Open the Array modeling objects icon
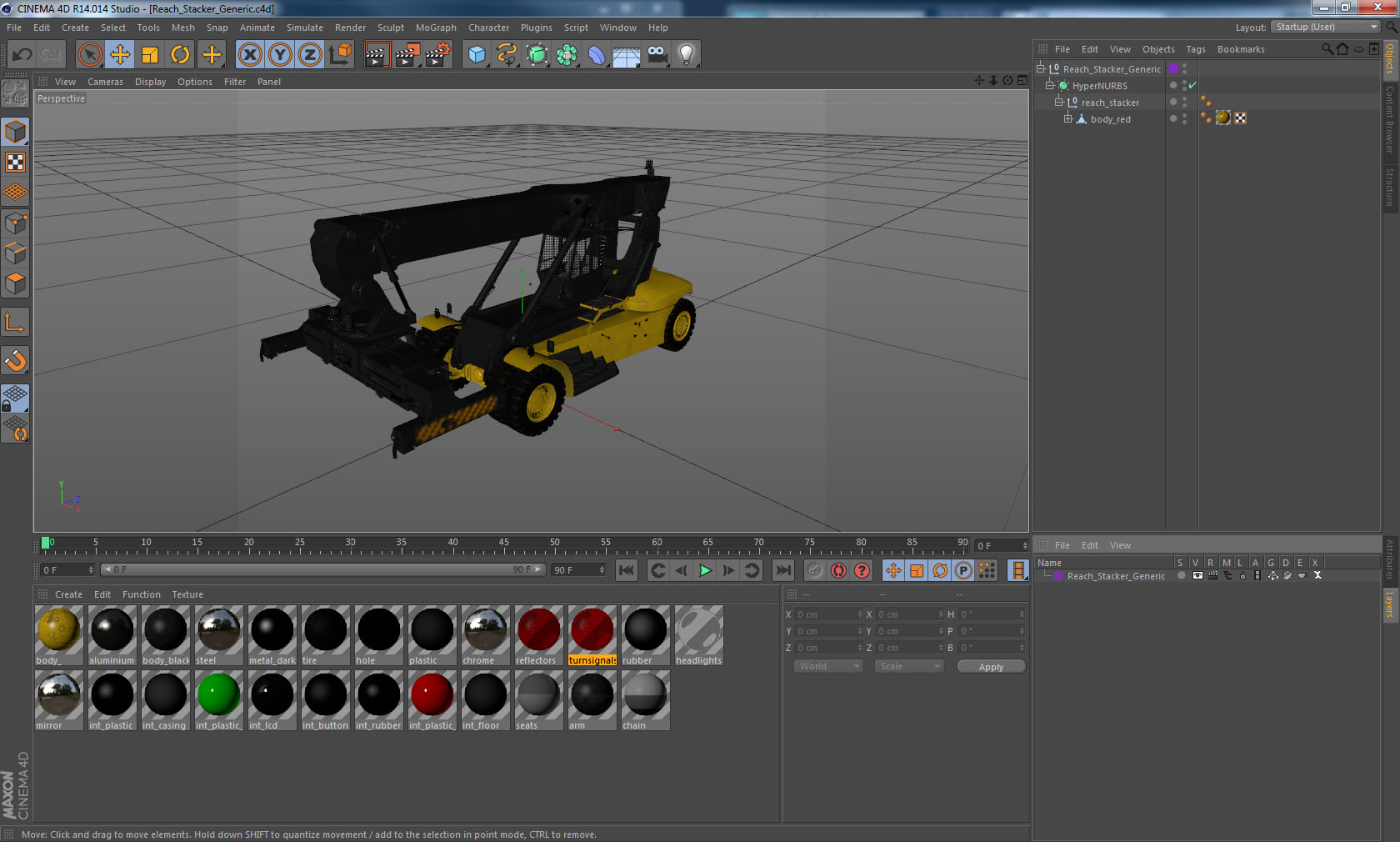Image resolution: width=1400 pixels, height=842 pixels. click(x=567, y=55)
